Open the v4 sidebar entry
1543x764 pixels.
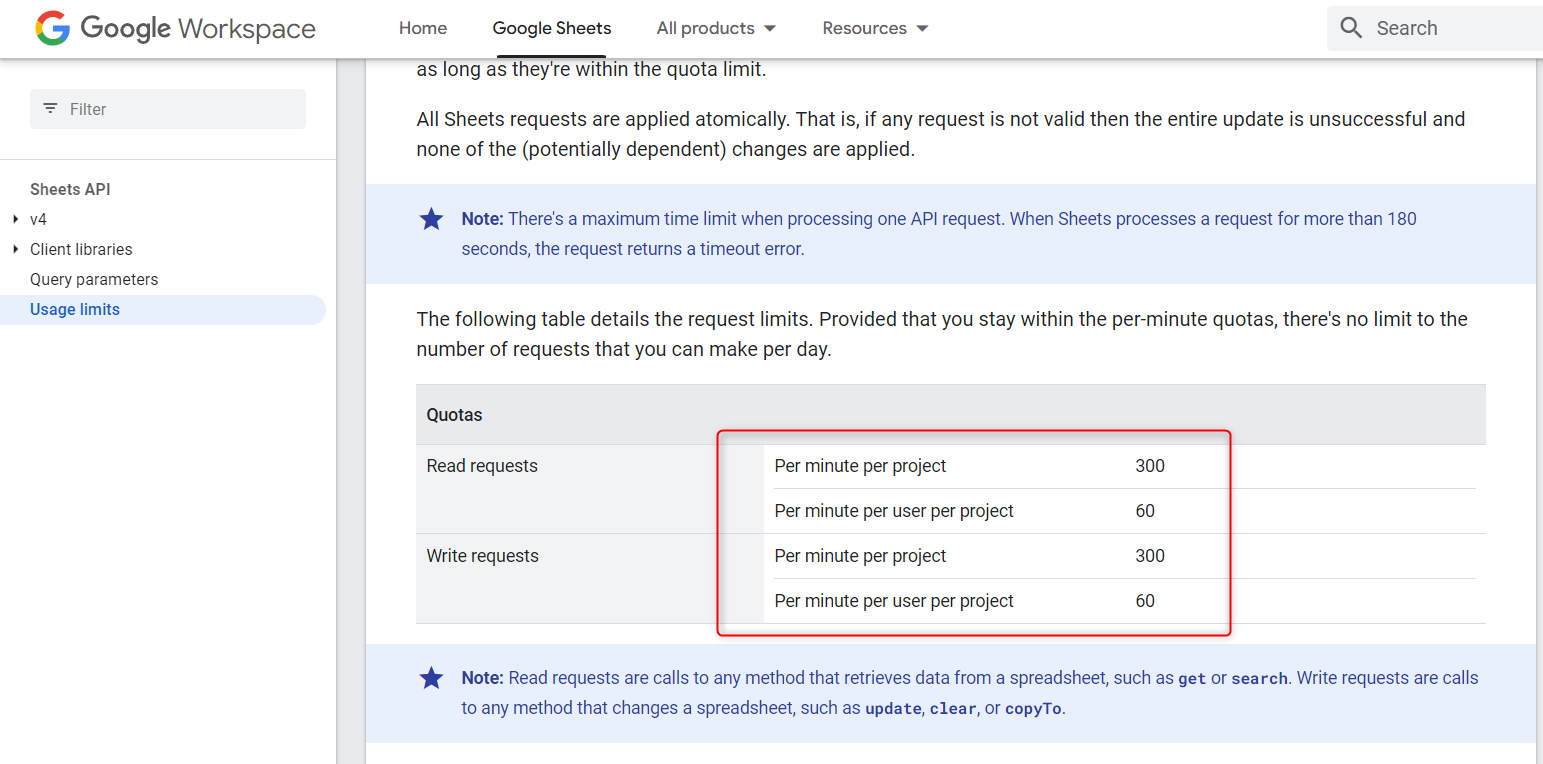[x=38, y=219]
